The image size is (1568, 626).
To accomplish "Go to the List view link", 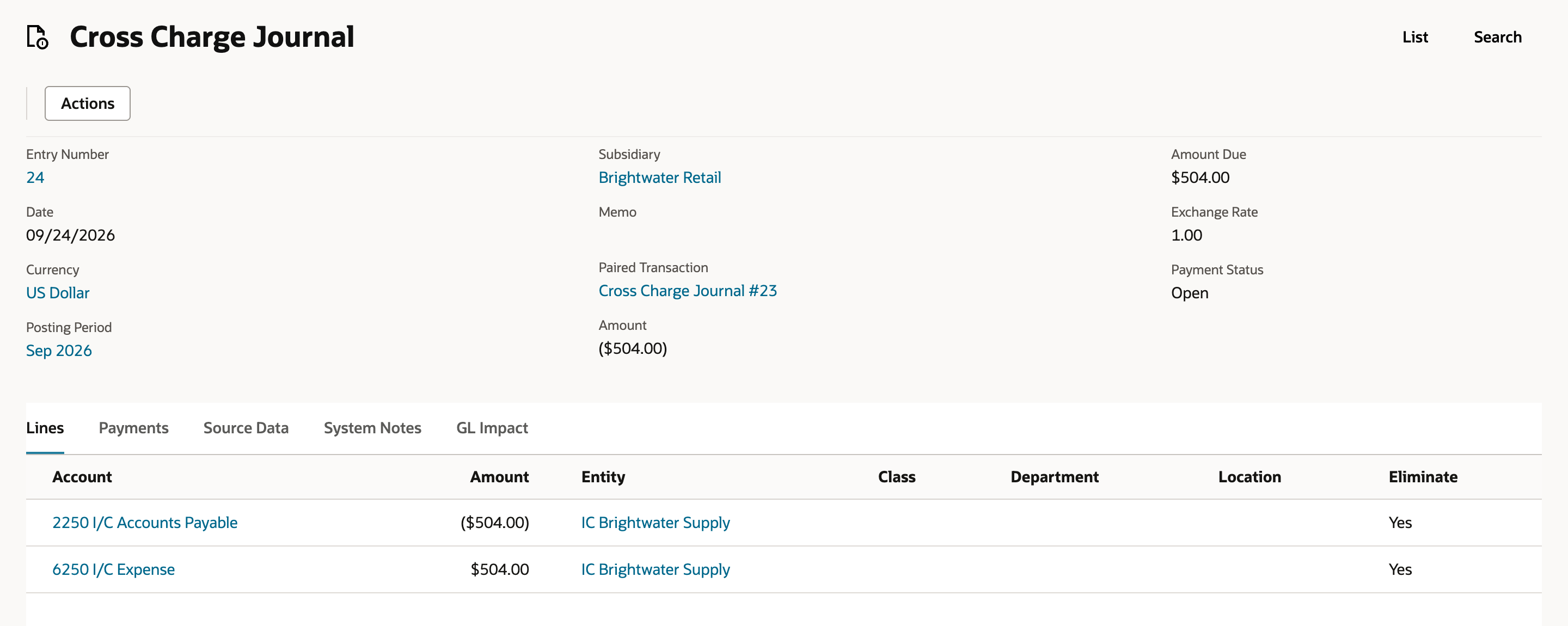I will (1414, 37).
